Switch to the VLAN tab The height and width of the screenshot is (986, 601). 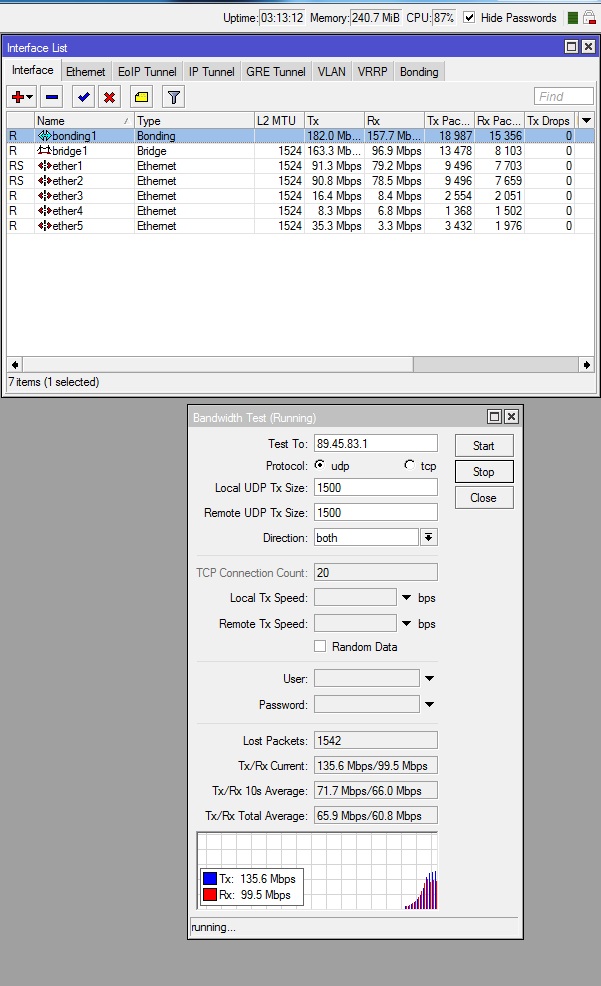(x=331, y=72)
